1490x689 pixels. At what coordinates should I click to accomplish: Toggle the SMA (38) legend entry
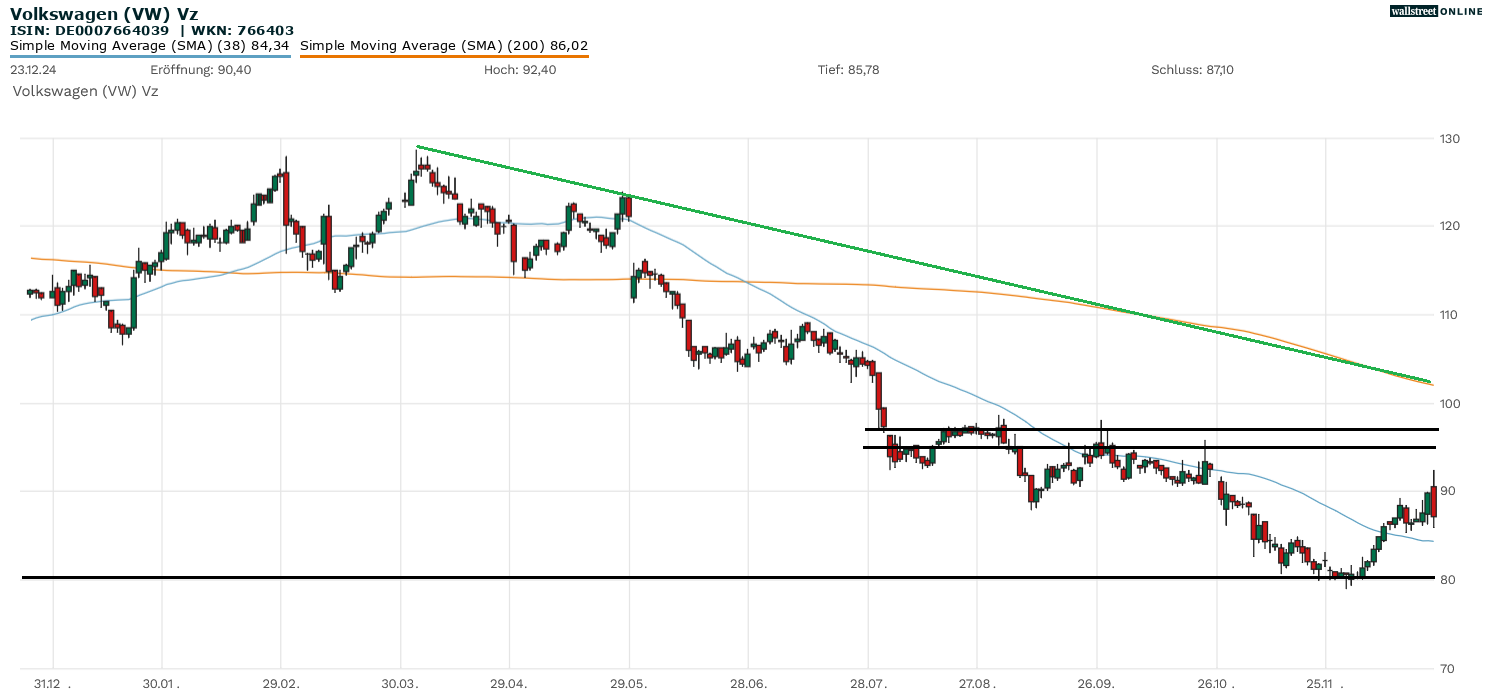click(x=150, y=45)
